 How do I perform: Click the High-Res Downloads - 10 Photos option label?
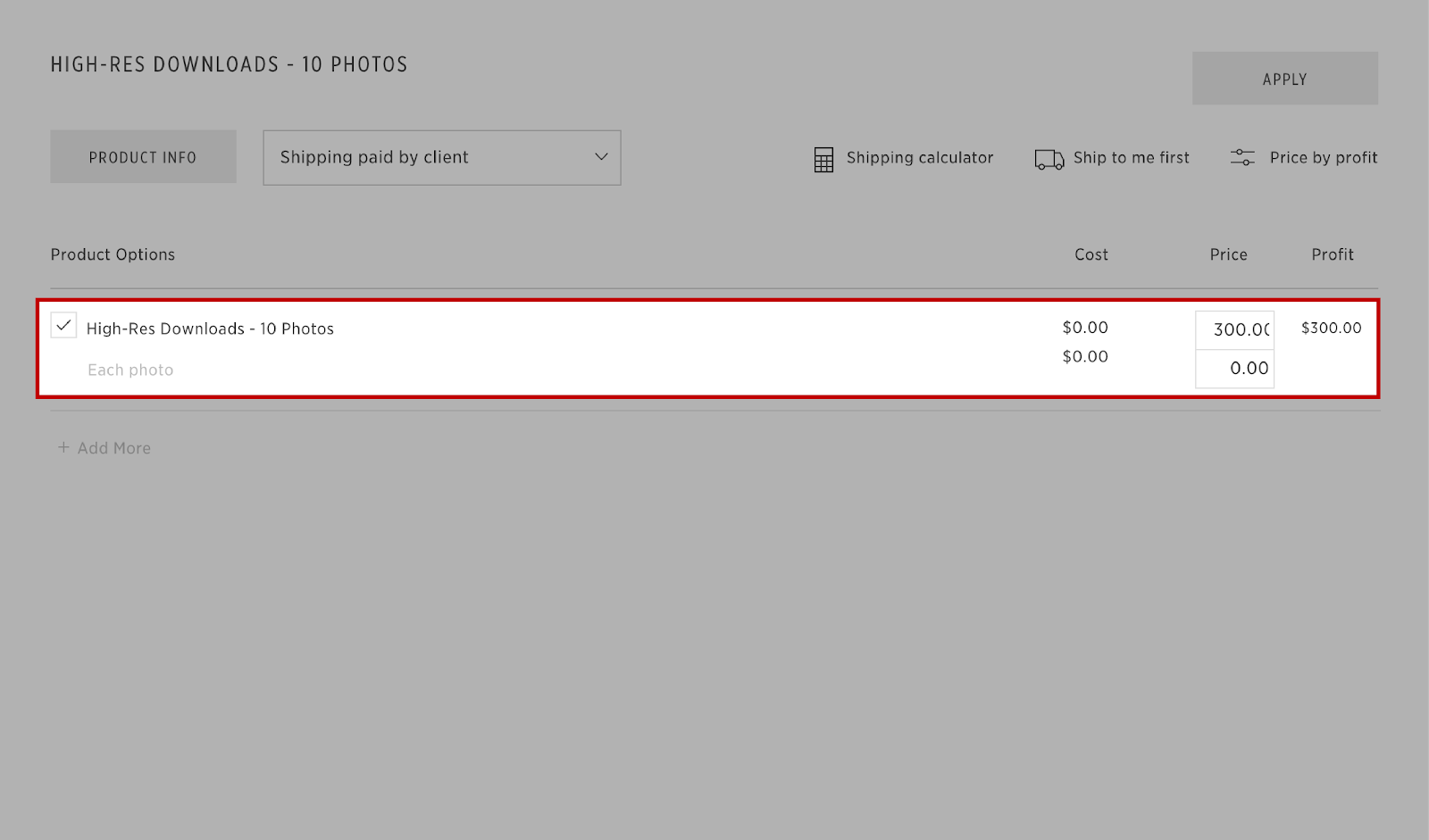pos(210,329)
